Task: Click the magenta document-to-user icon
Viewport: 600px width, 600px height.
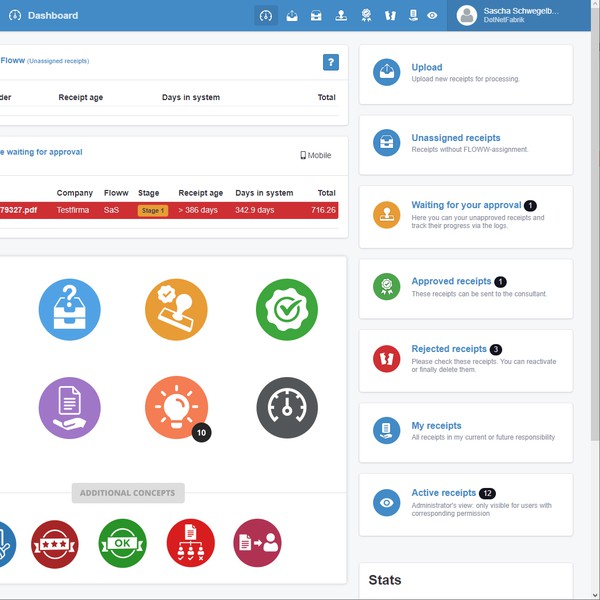Action: click(257, 543)
